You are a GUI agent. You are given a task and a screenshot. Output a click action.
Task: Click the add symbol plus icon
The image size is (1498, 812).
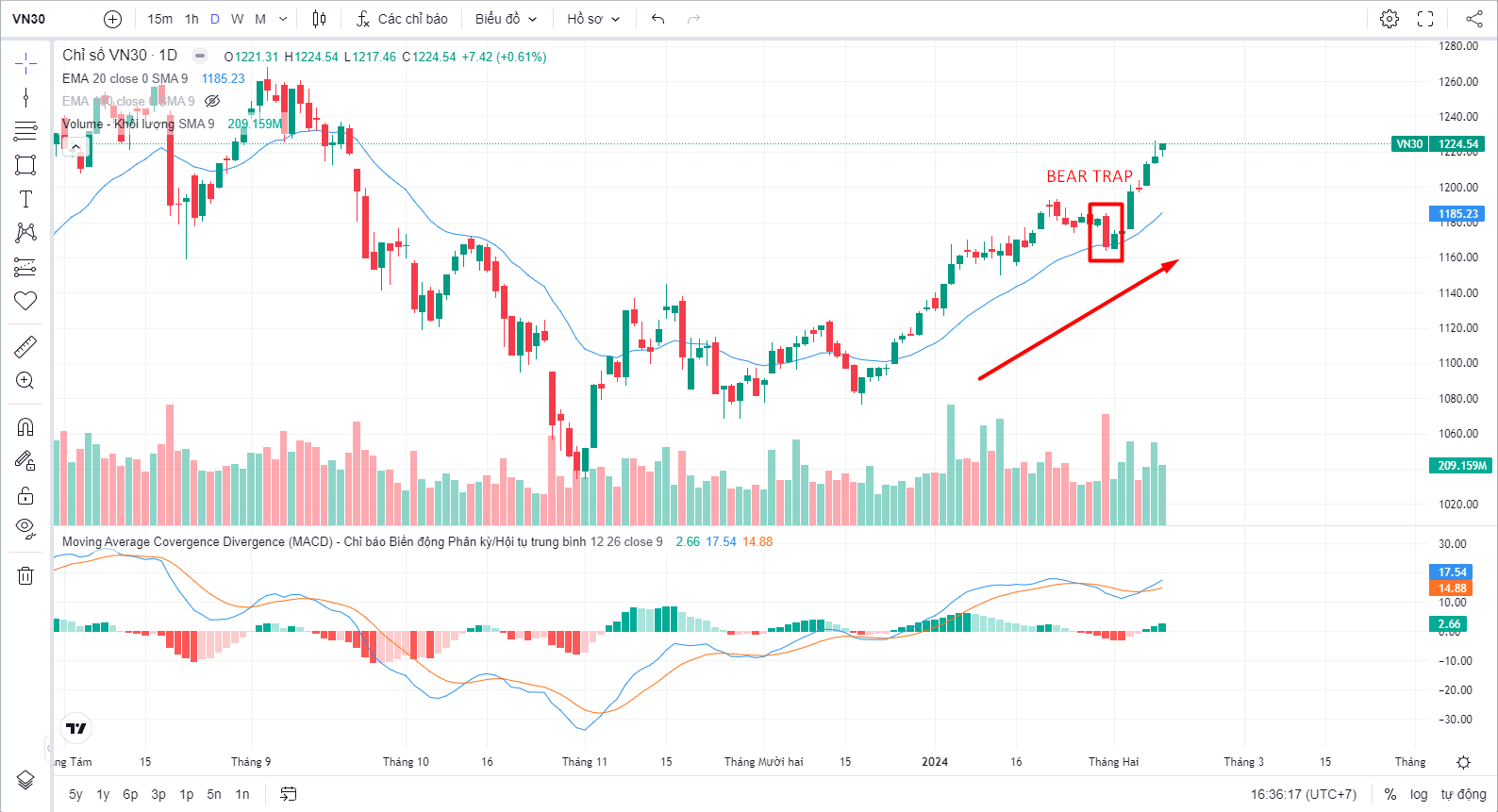112,19
